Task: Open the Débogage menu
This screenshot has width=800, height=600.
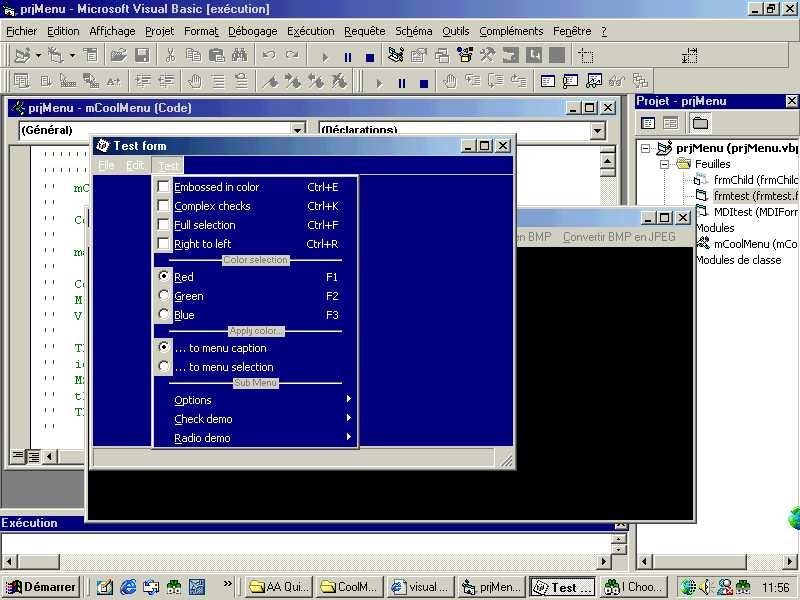Action: (252, 31)
